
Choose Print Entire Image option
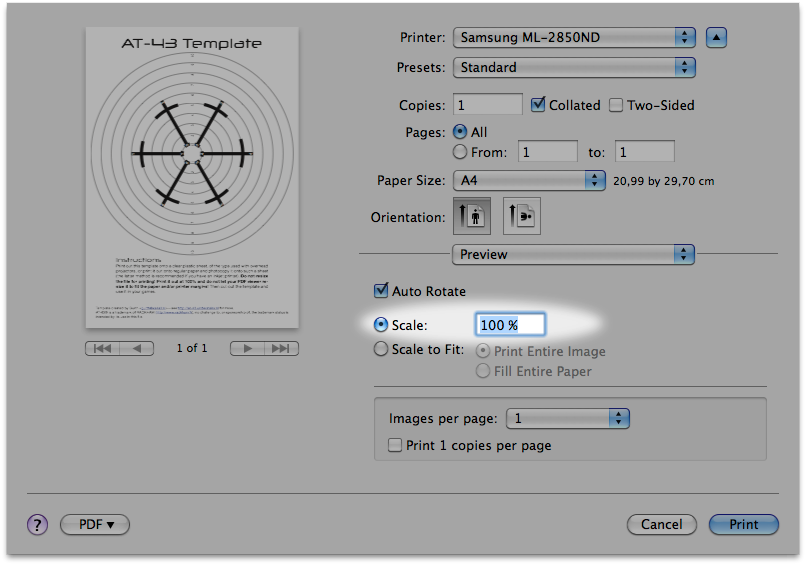coord(483,351)
